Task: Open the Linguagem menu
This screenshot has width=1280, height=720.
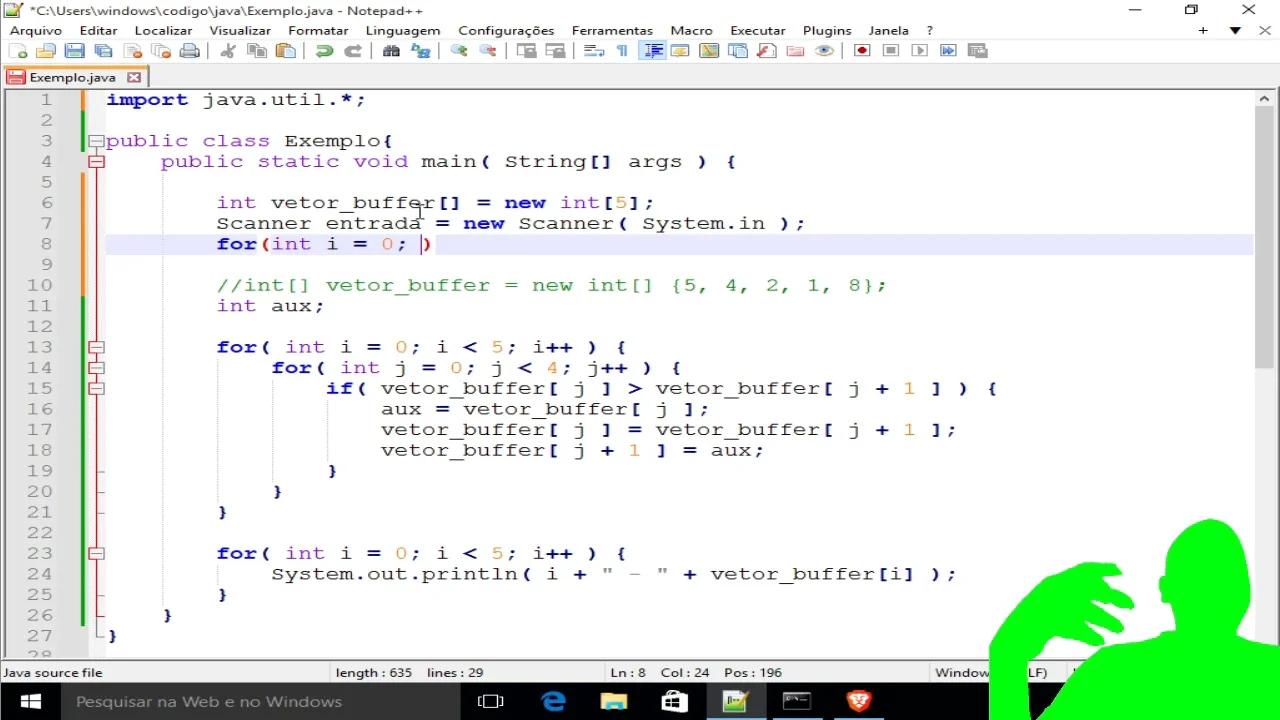Action: tap(402, 30)
